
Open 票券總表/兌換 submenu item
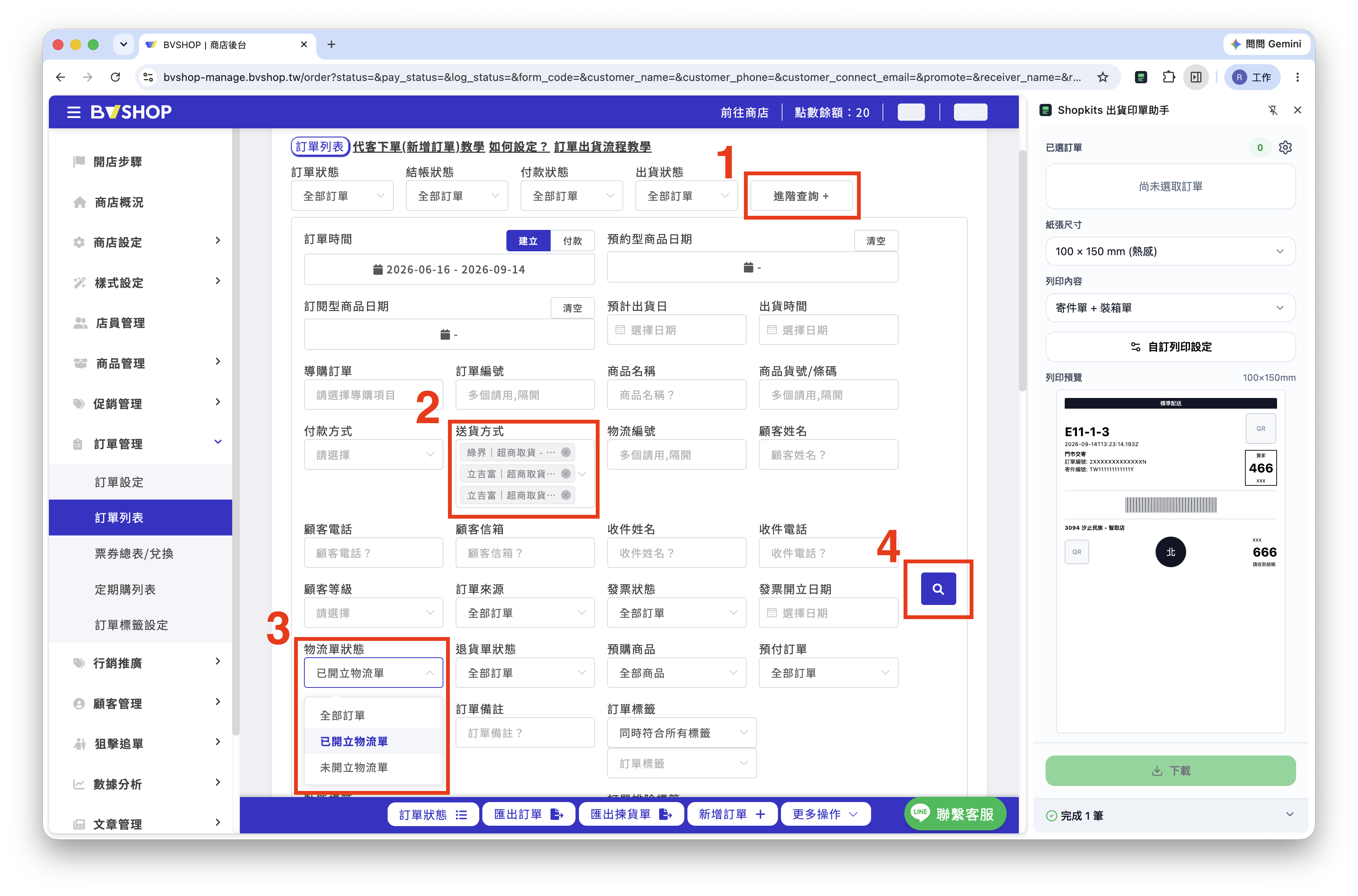(x=141, y=554)
